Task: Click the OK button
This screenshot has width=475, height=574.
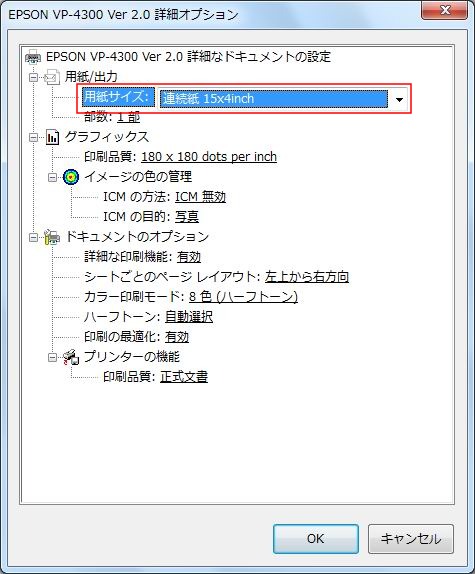Action: pyautogui.click(x=315, y=538)
